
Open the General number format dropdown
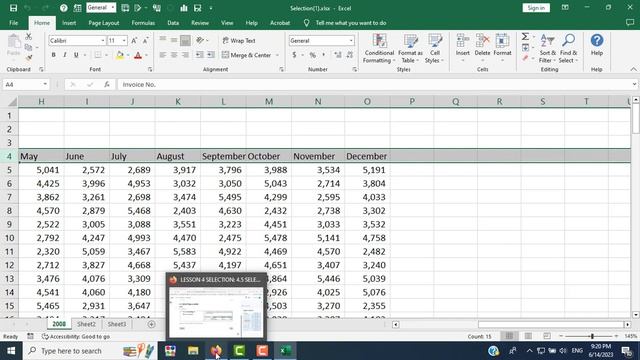point(351,41)
